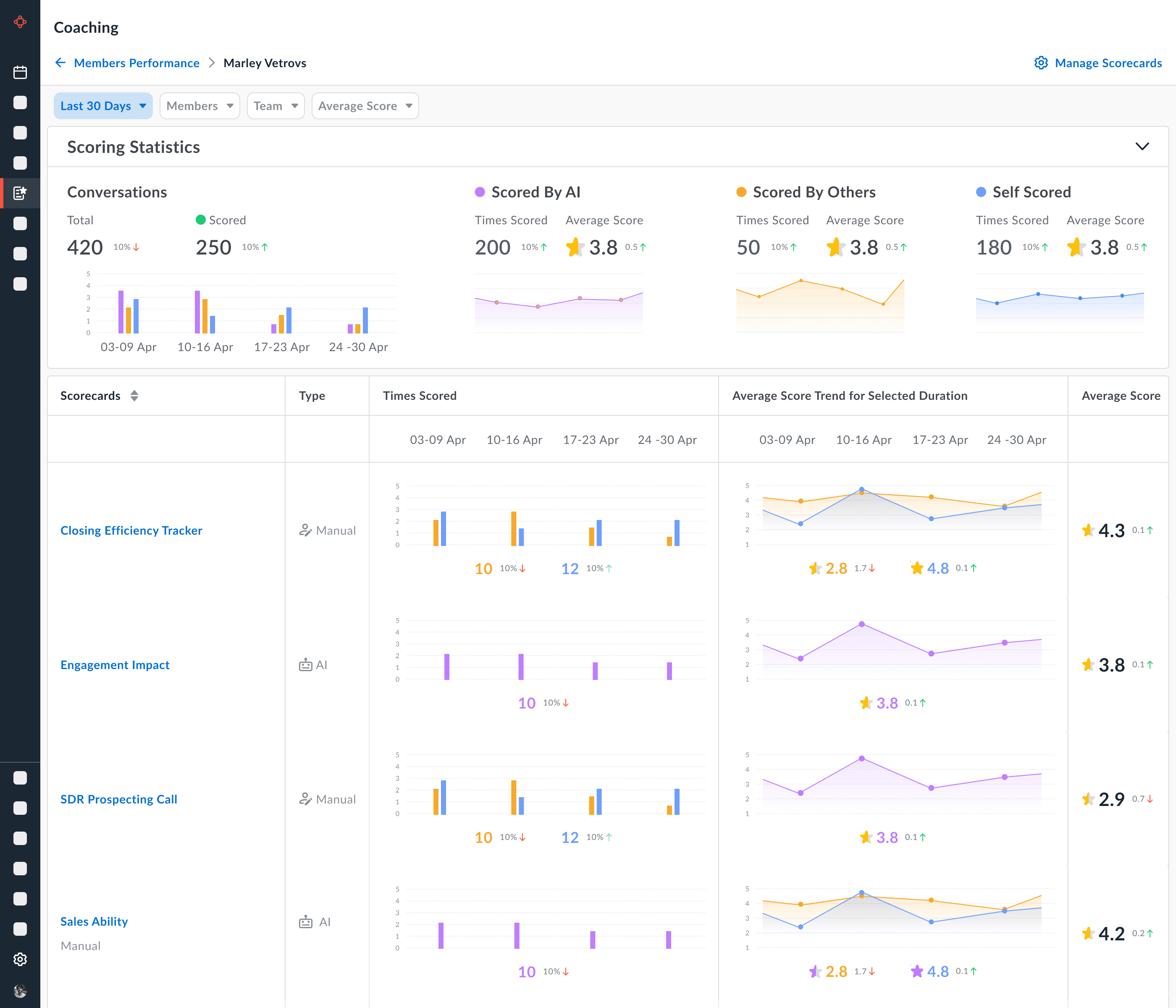This screenshot has width=1176, height=1008.
Task: Collapse the Scoring Statistics section chevron
Action: (x=1142, y=147)
